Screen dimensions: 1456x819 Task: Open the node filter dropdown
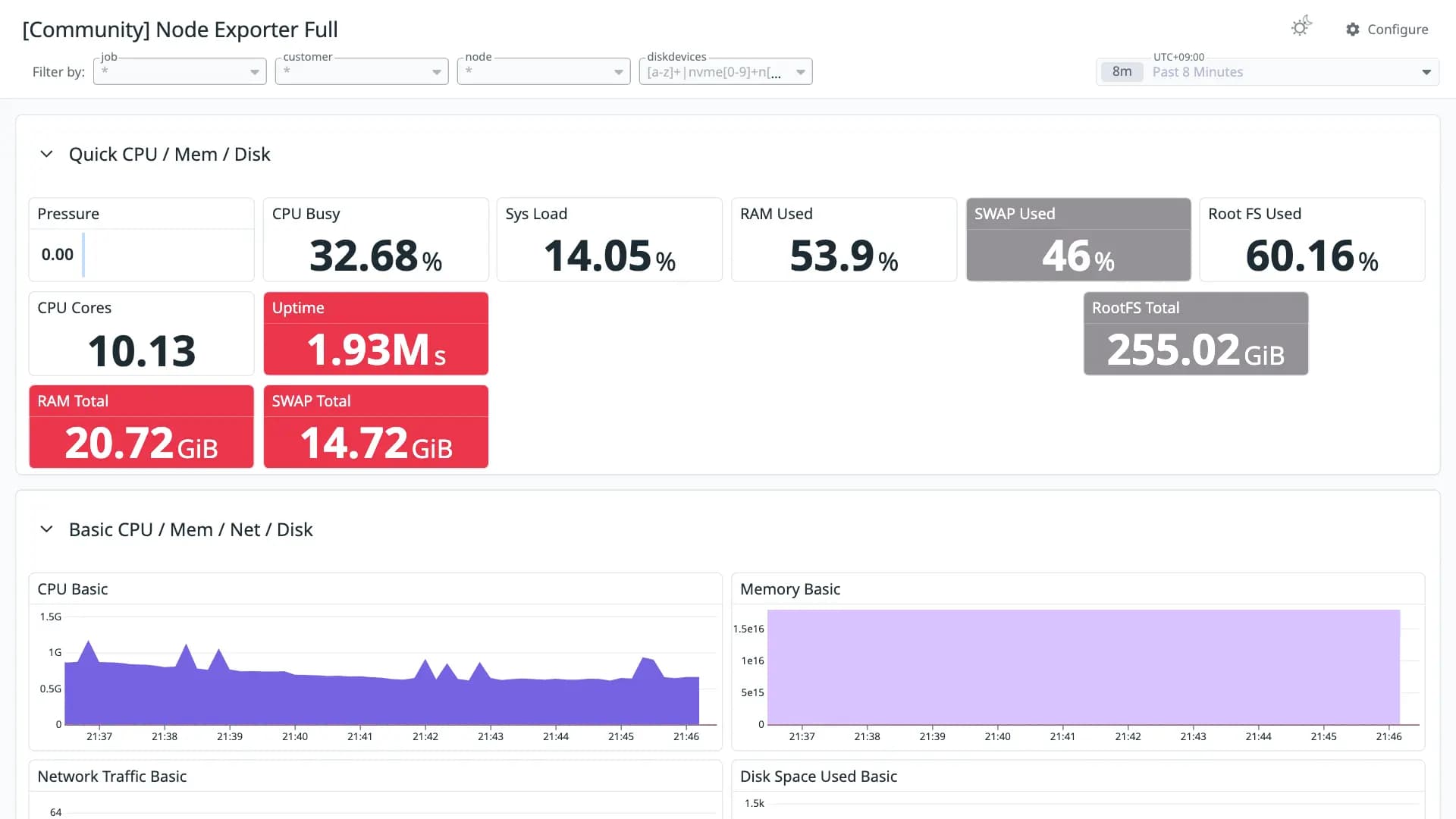pos(544,71)
